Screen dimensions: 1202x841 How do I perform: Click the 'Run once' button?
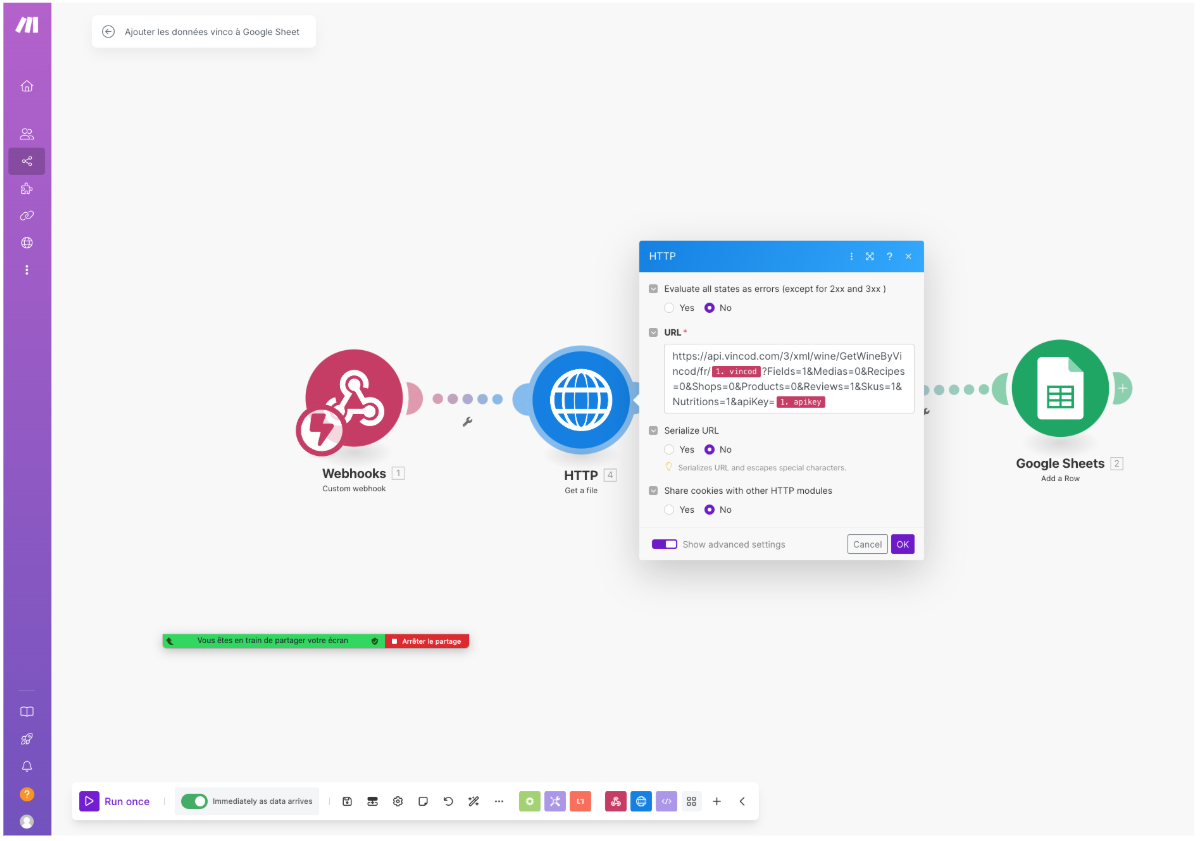click(116, 801)
